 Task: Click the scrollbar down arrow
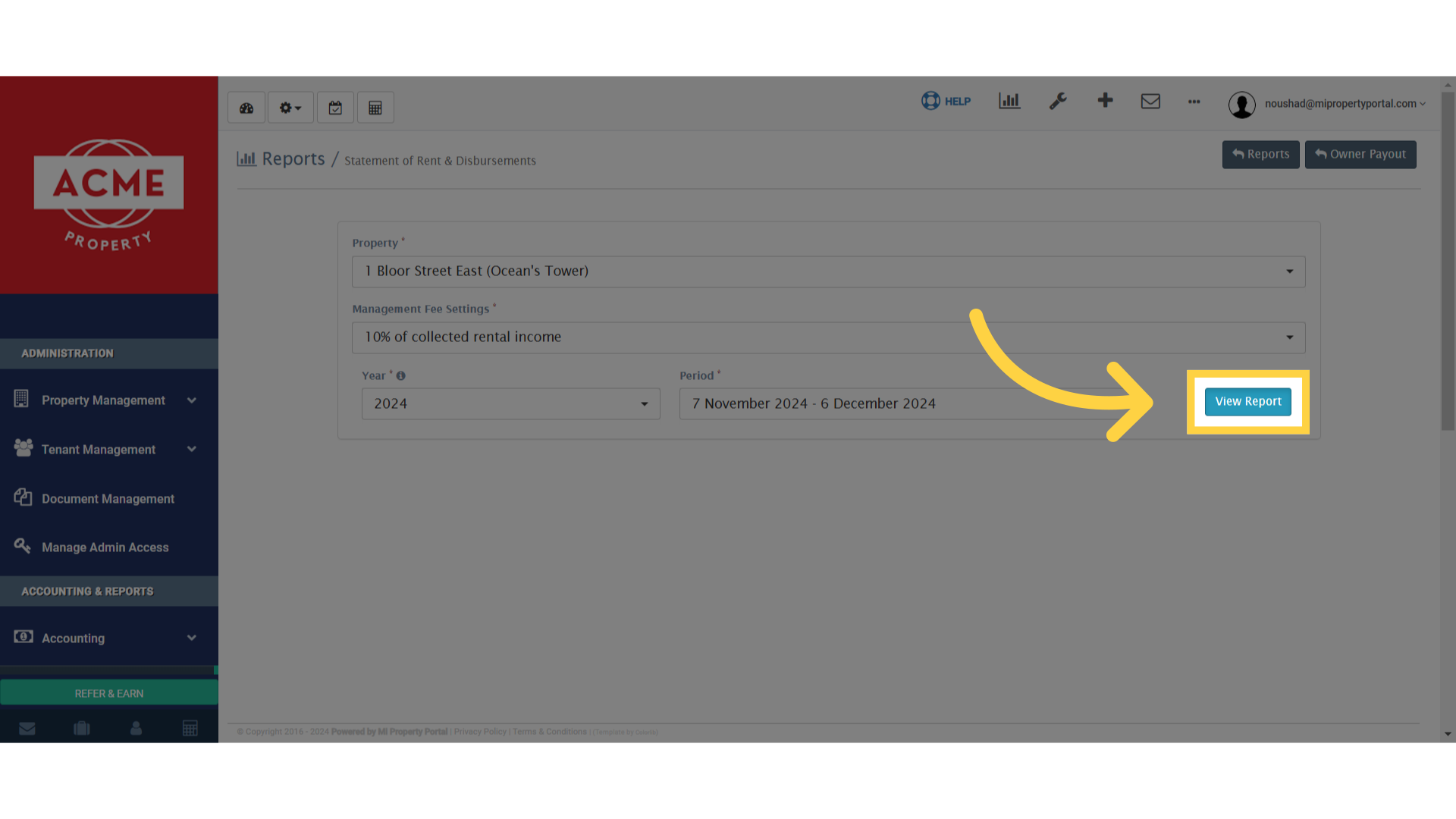[x=1448, y=734]
